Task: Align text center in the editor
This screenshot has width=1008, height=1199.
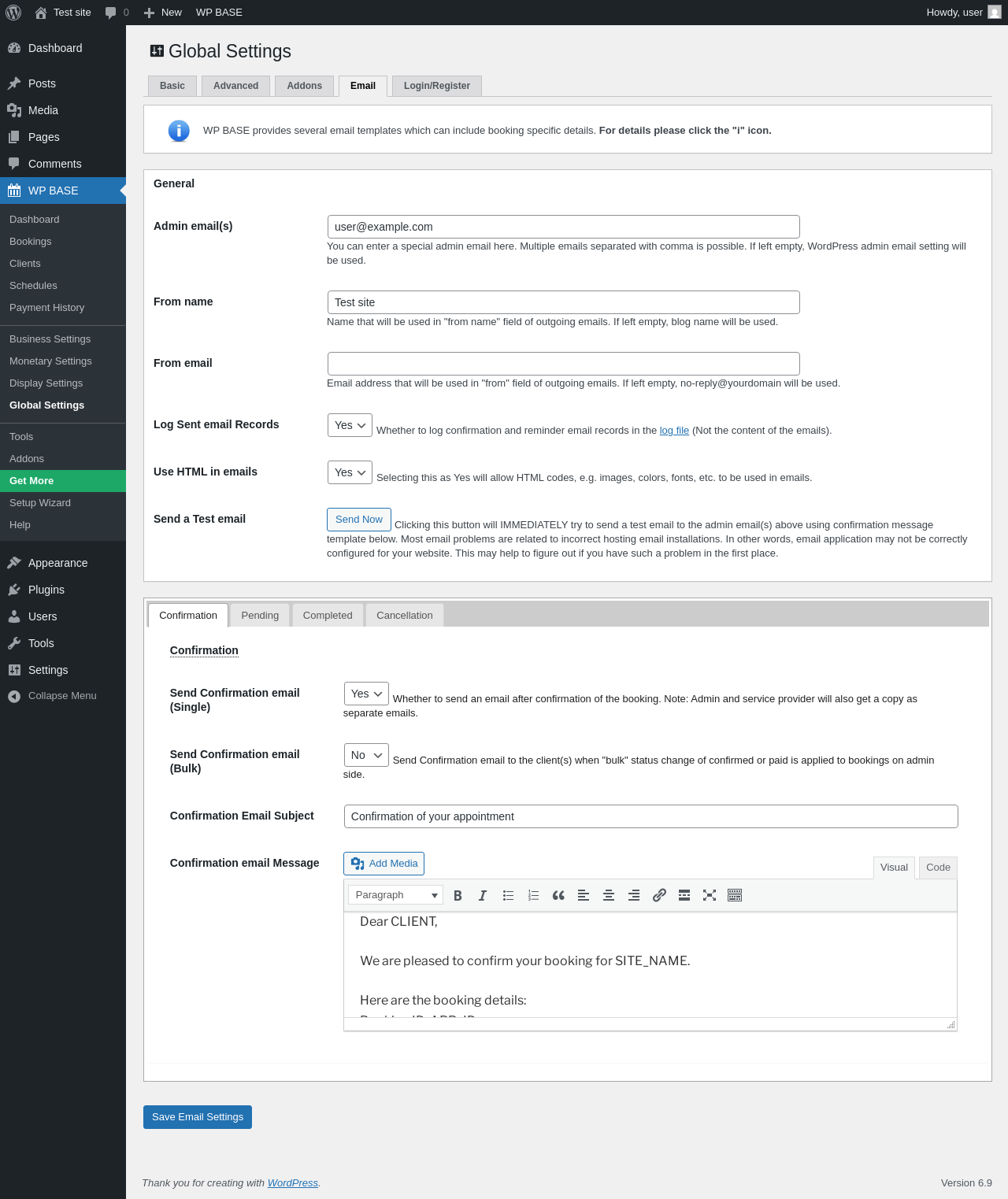Action: (609, 895)
